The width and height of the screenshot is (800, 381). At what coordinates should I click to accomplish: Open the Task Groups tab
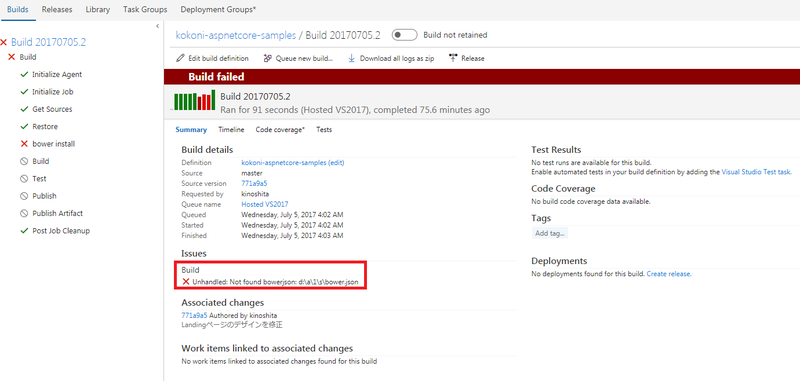(145, 10)
